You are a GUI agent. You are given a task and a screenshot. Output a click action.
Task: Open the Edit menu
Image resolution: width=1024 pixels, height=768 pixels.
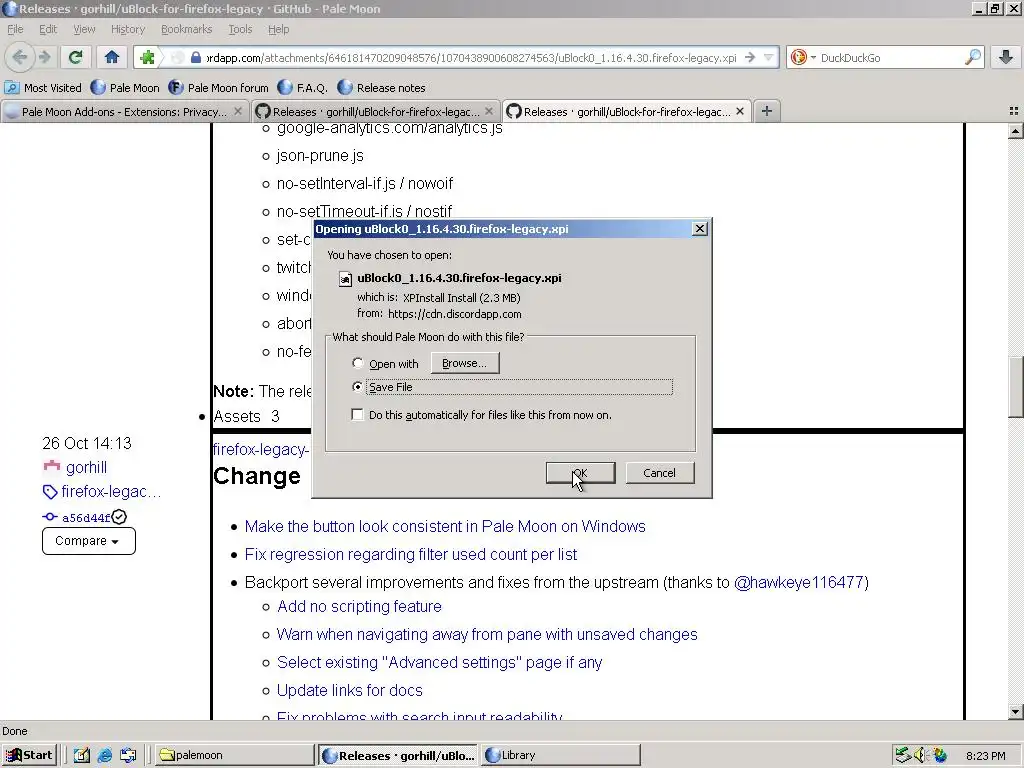click(x=48, y=29)
